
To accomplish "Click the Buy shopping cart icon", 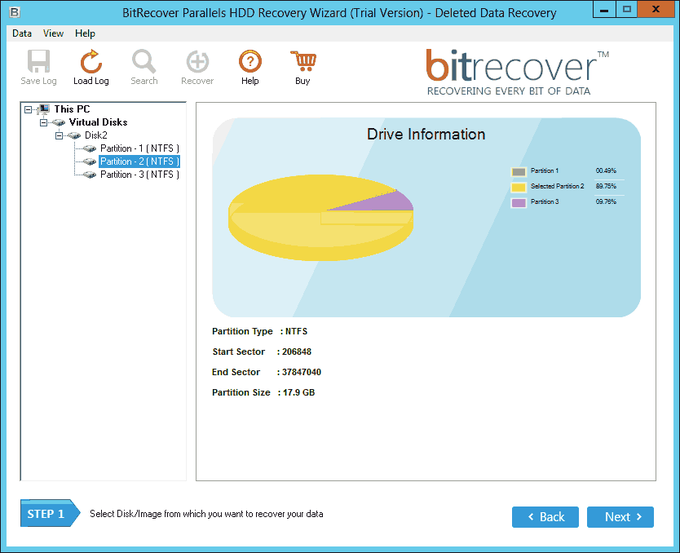I will (x=303, y=61).
